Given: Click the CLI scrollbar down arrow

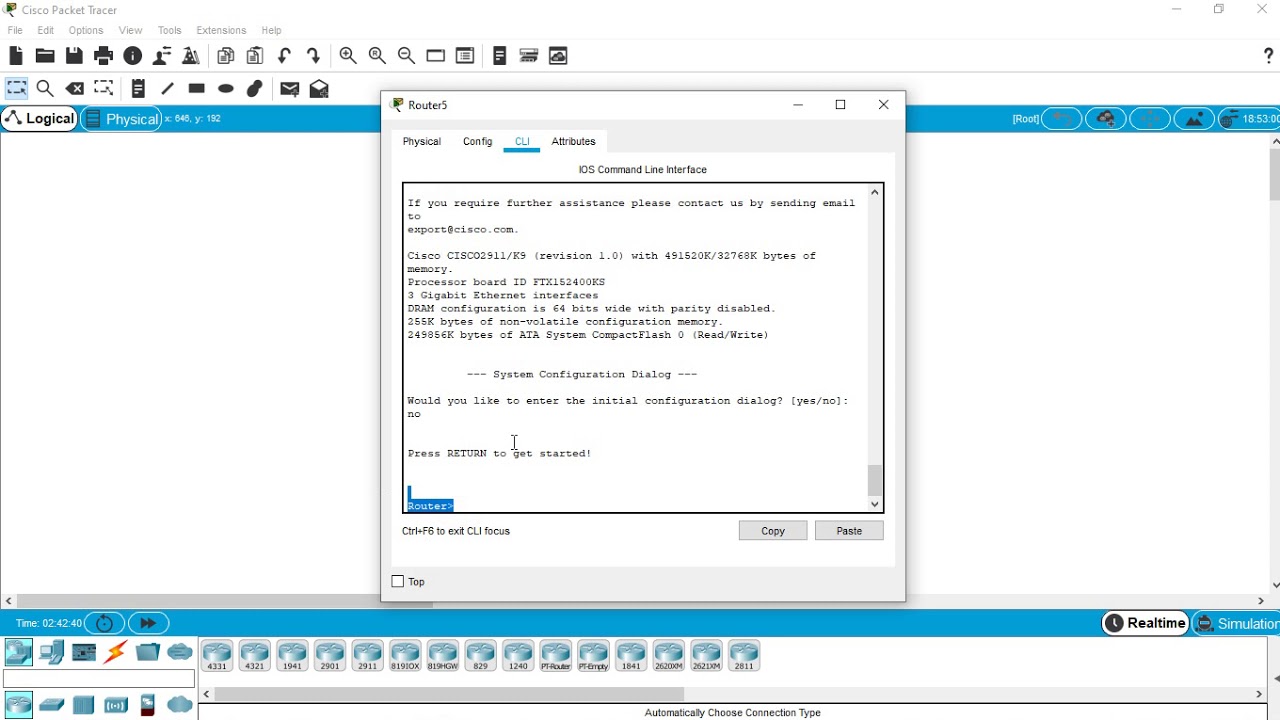Looking at the screenshot, I should [875, 504].
